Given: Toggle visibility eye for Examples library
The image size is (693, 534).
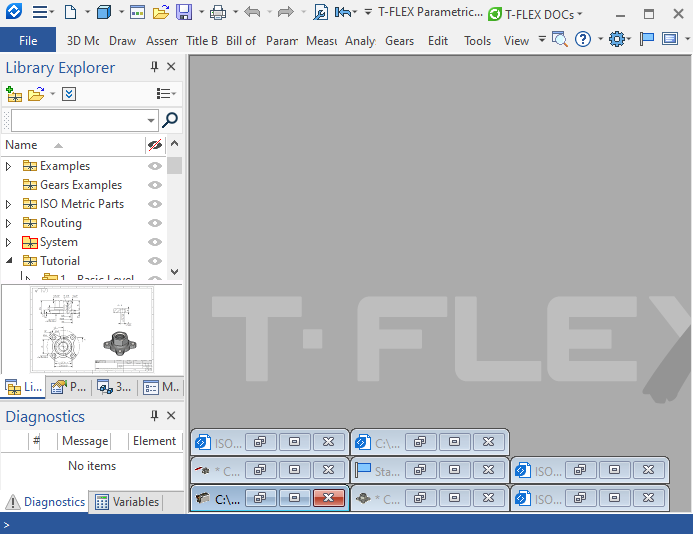Looking at the screenshot, I should coord(155,166).
